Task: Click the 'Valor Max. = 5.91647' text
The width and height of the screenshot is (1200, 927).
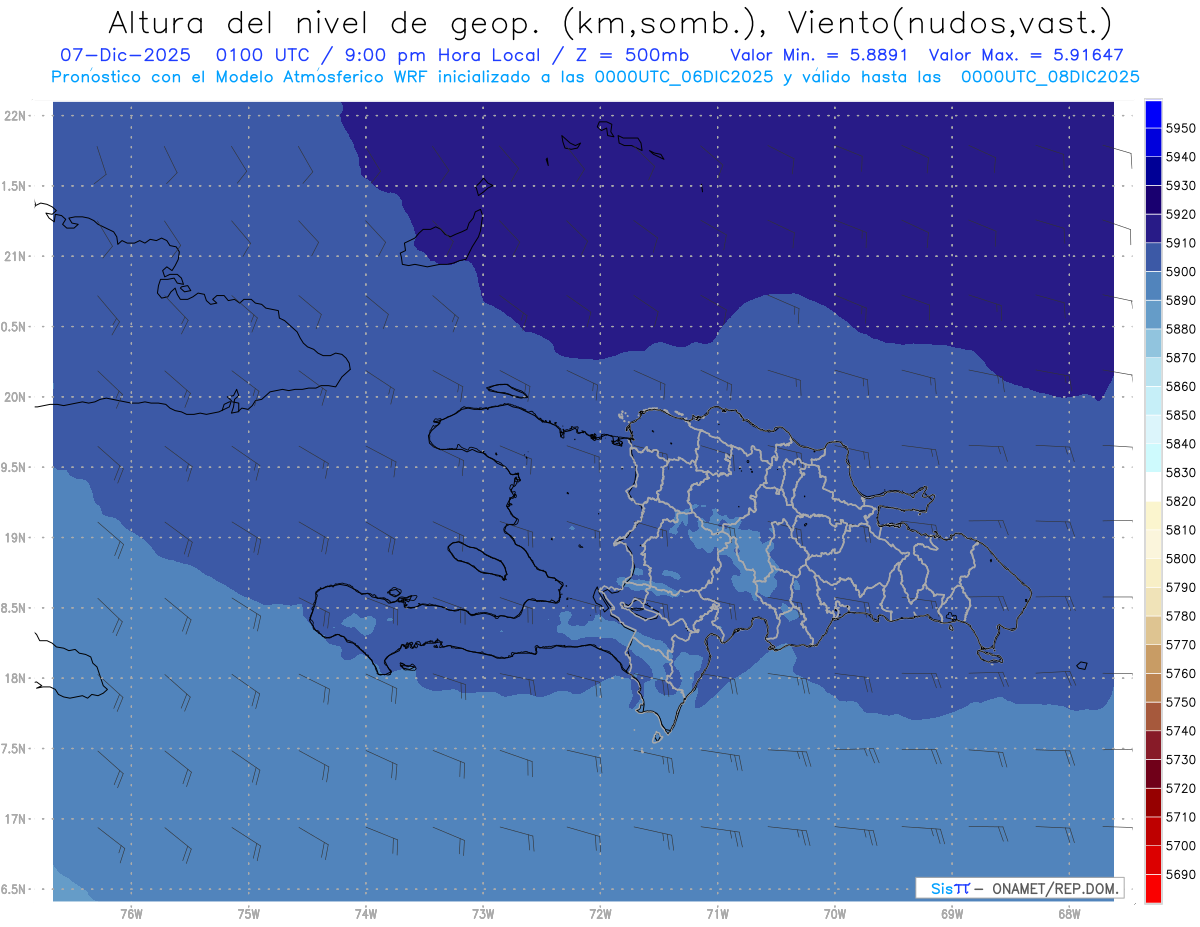Action: click(1026, 55)
